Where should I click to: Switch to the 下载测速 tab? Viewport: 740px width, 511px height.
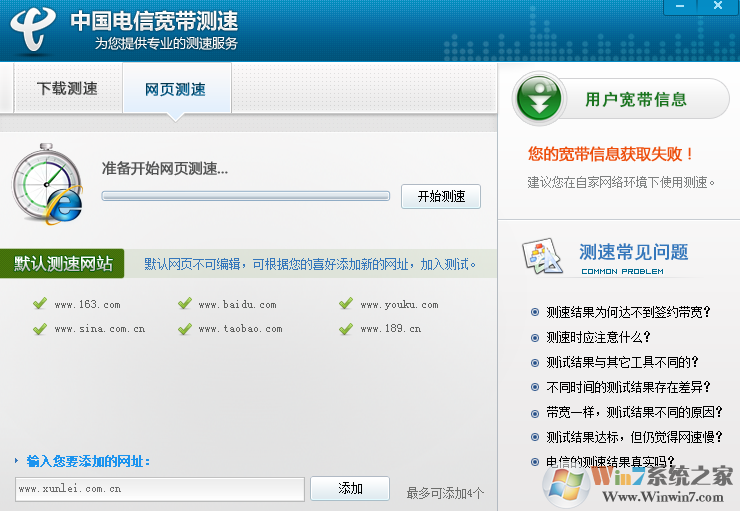(x=67, y=88)
